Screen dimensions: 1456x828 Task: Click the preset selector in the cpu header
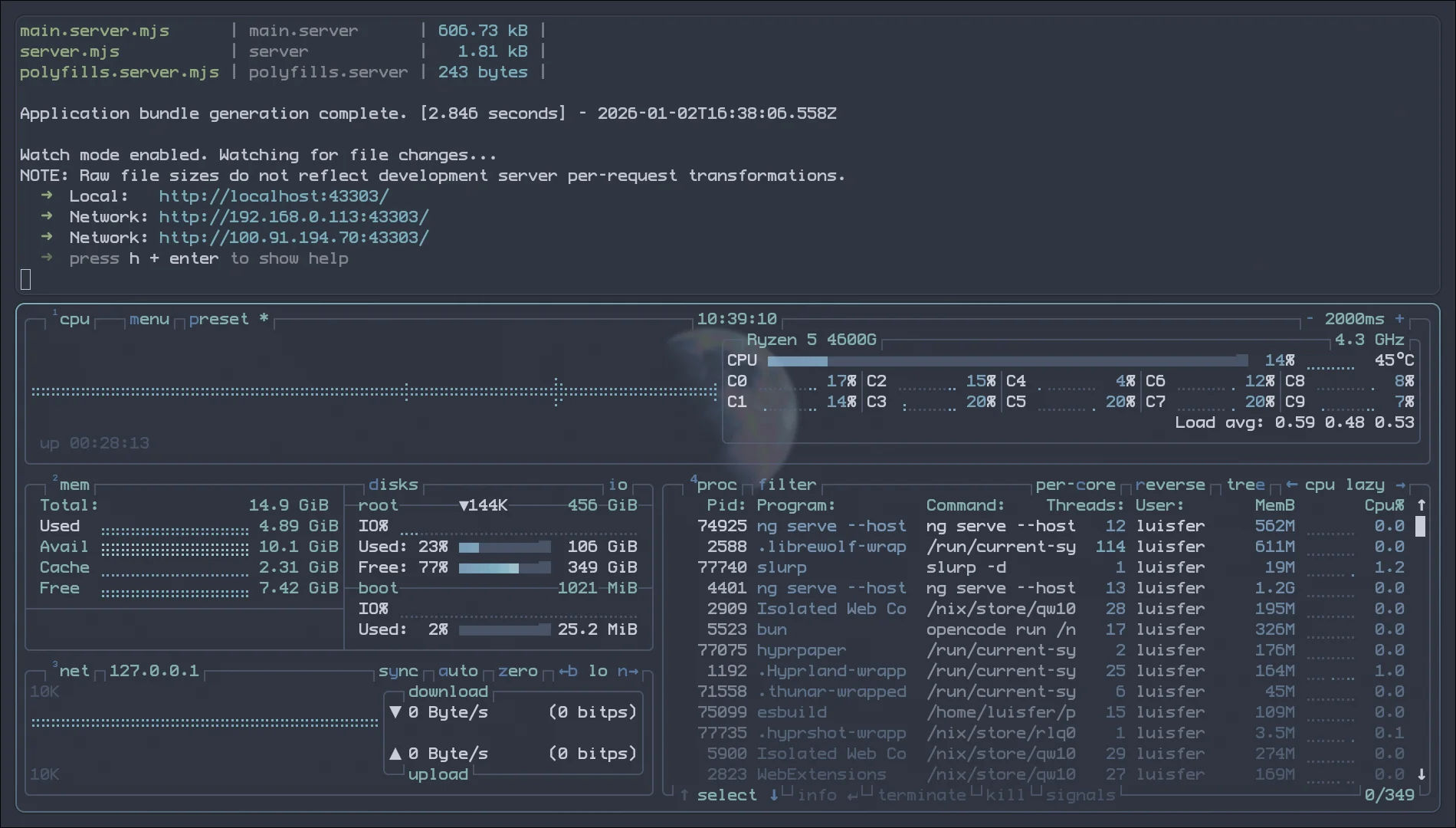(x=221, y=318)
